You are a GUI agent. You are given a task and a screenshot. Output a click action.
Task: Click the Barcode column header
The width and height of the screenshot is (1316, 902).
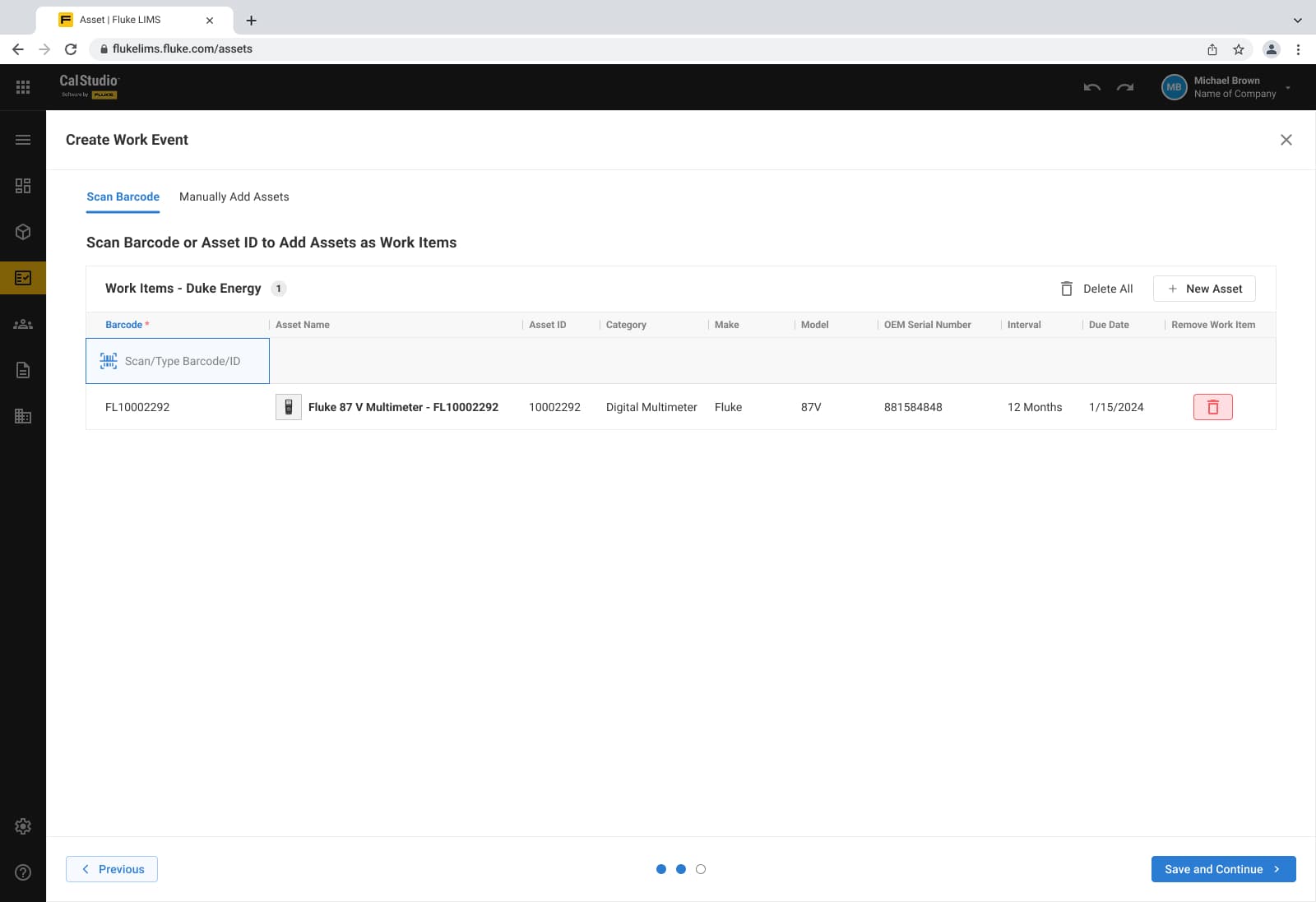click(124, 325)
